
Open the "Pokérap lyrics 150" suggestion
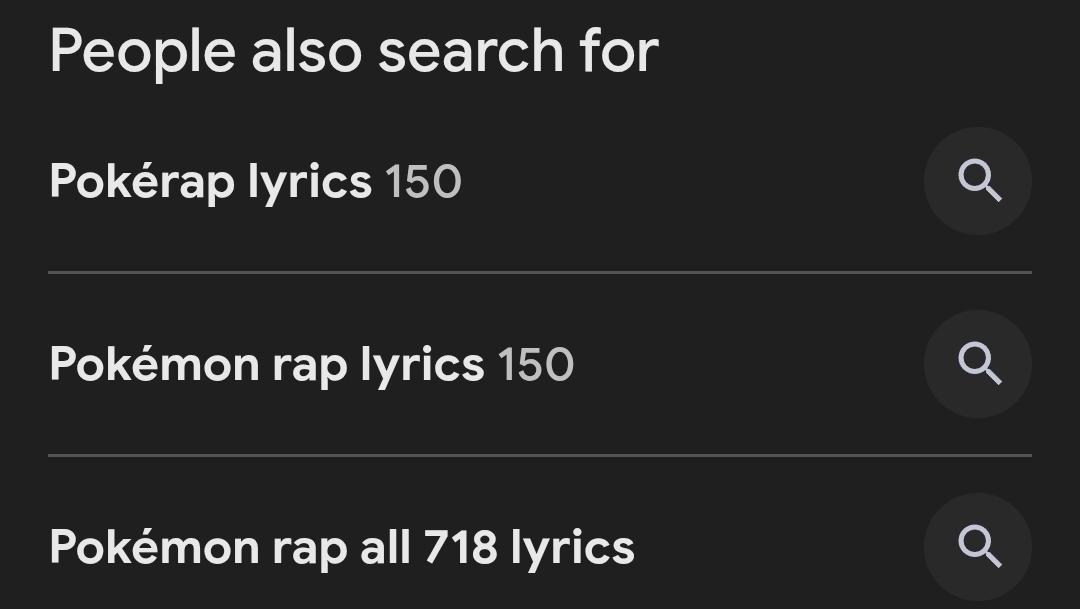coord(255,182)
